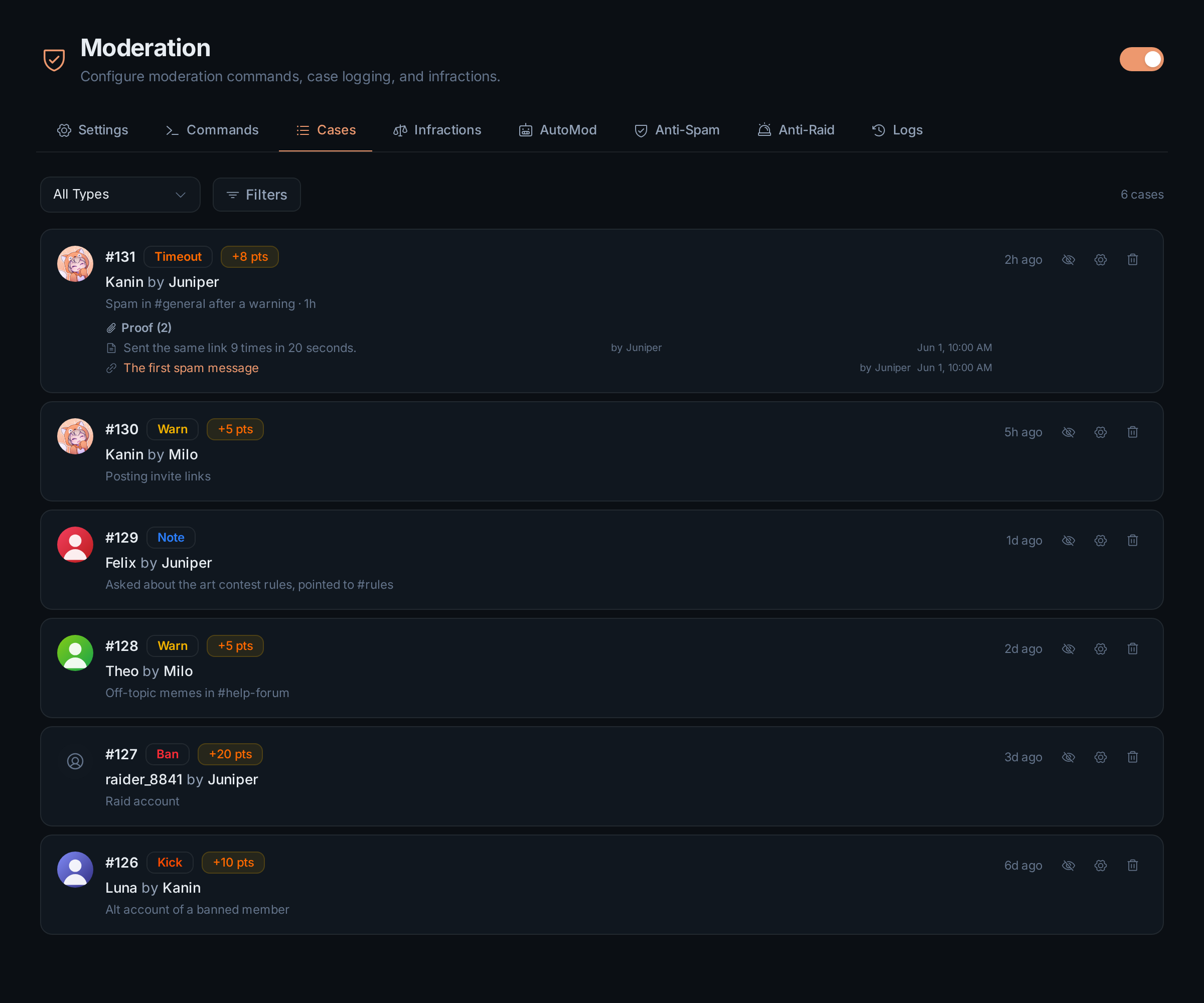Click the link icon beside first spam message
The width and height of the screenshot is (1204, 1003).
[111, 368]
